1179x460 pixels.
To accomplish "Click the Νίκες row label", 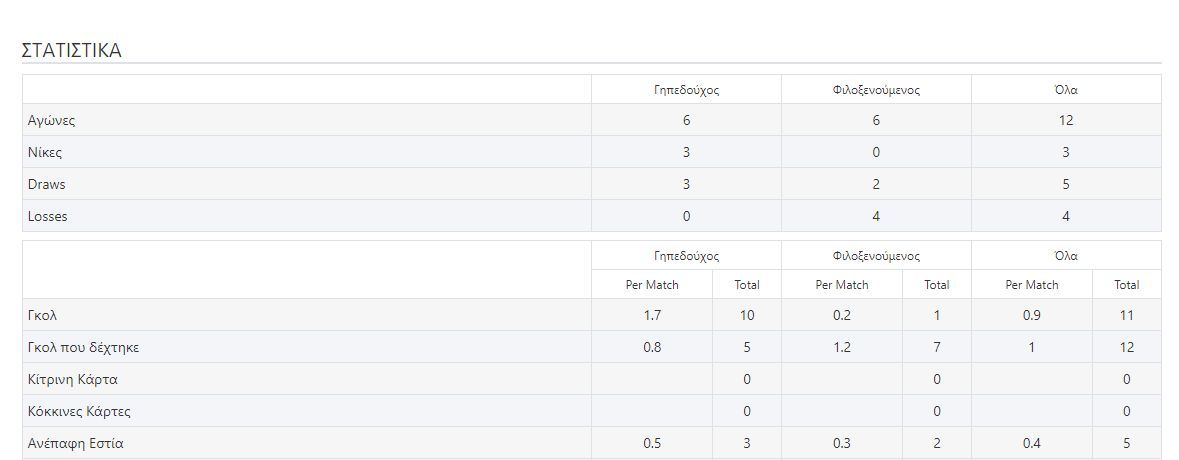I will (45, 153).
